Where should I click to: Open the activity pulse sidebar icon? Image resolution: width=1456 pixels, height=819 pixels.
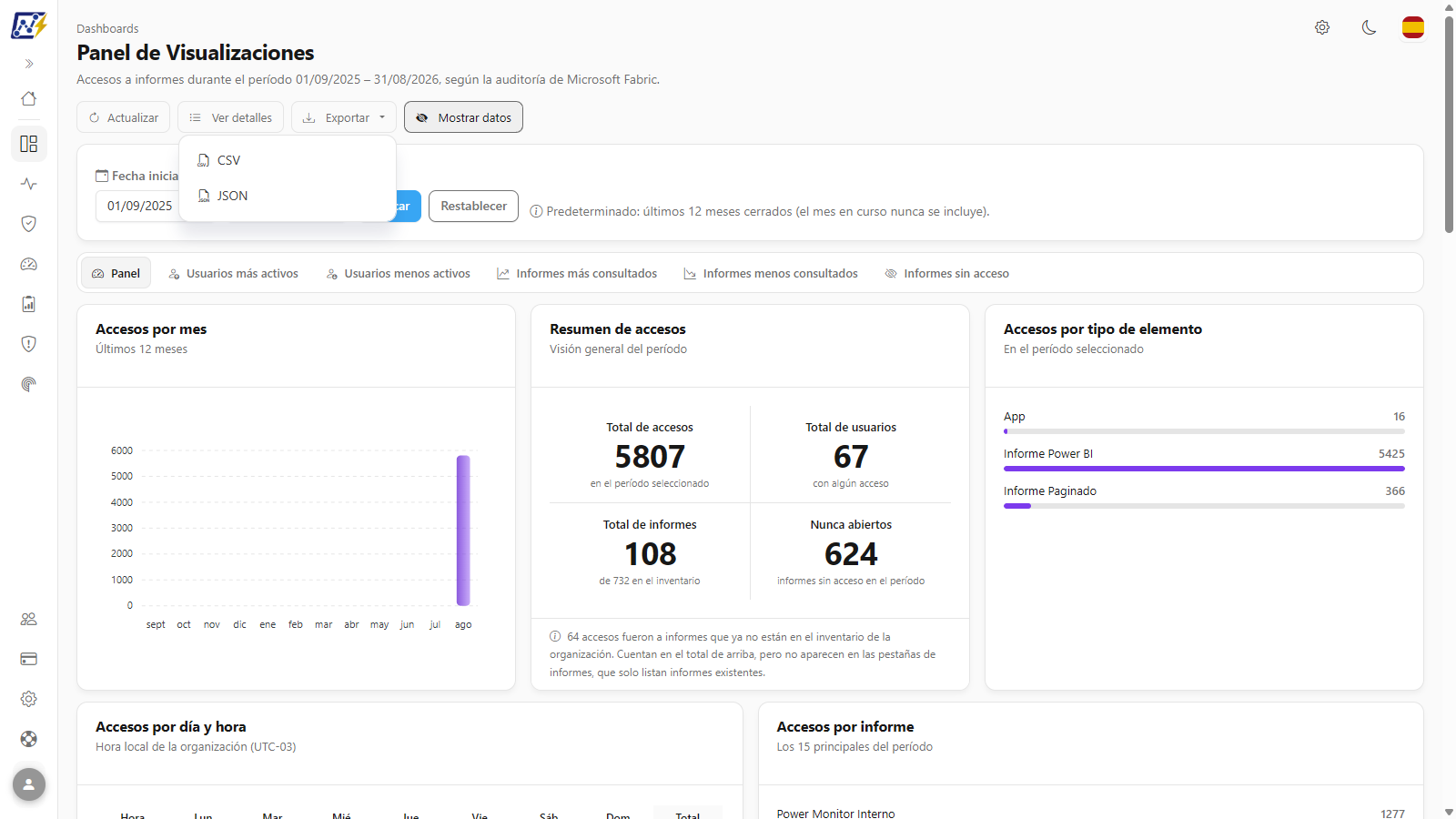tap(29, 184)
